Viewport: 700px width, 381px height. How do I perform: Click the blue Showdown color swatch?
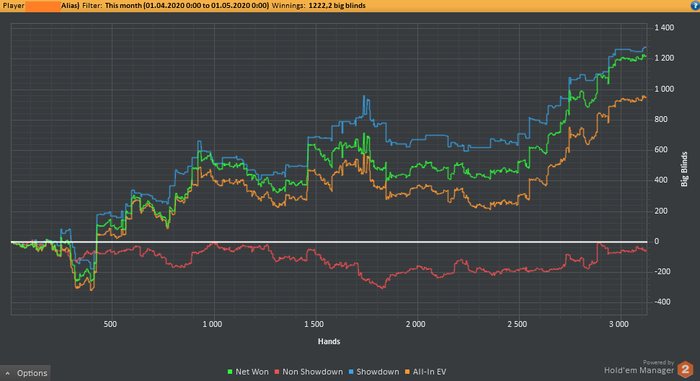tap(351, 372)
